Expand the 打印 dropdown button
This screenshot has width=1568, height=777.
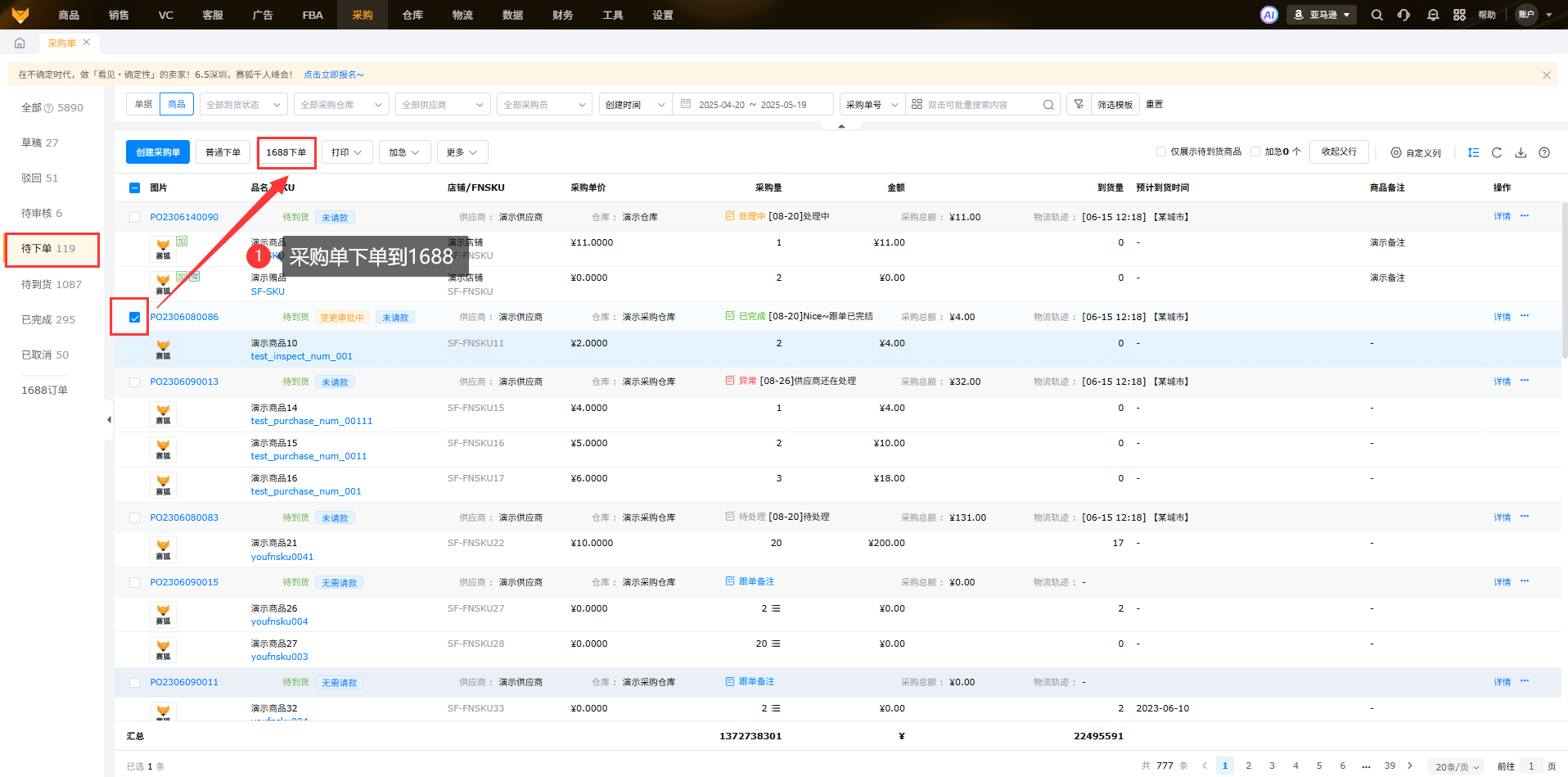[348, 152]
